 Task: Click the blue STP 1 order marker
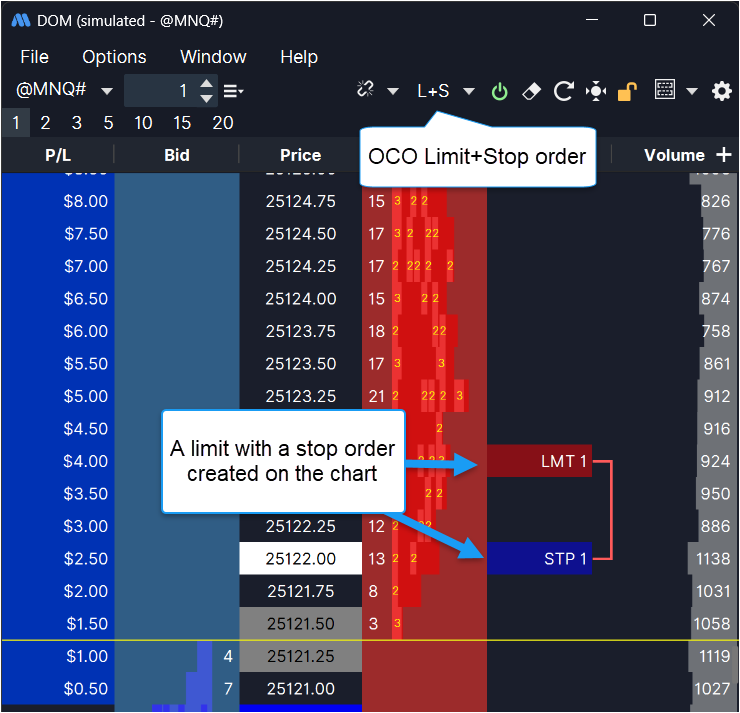tap(539, 558)
